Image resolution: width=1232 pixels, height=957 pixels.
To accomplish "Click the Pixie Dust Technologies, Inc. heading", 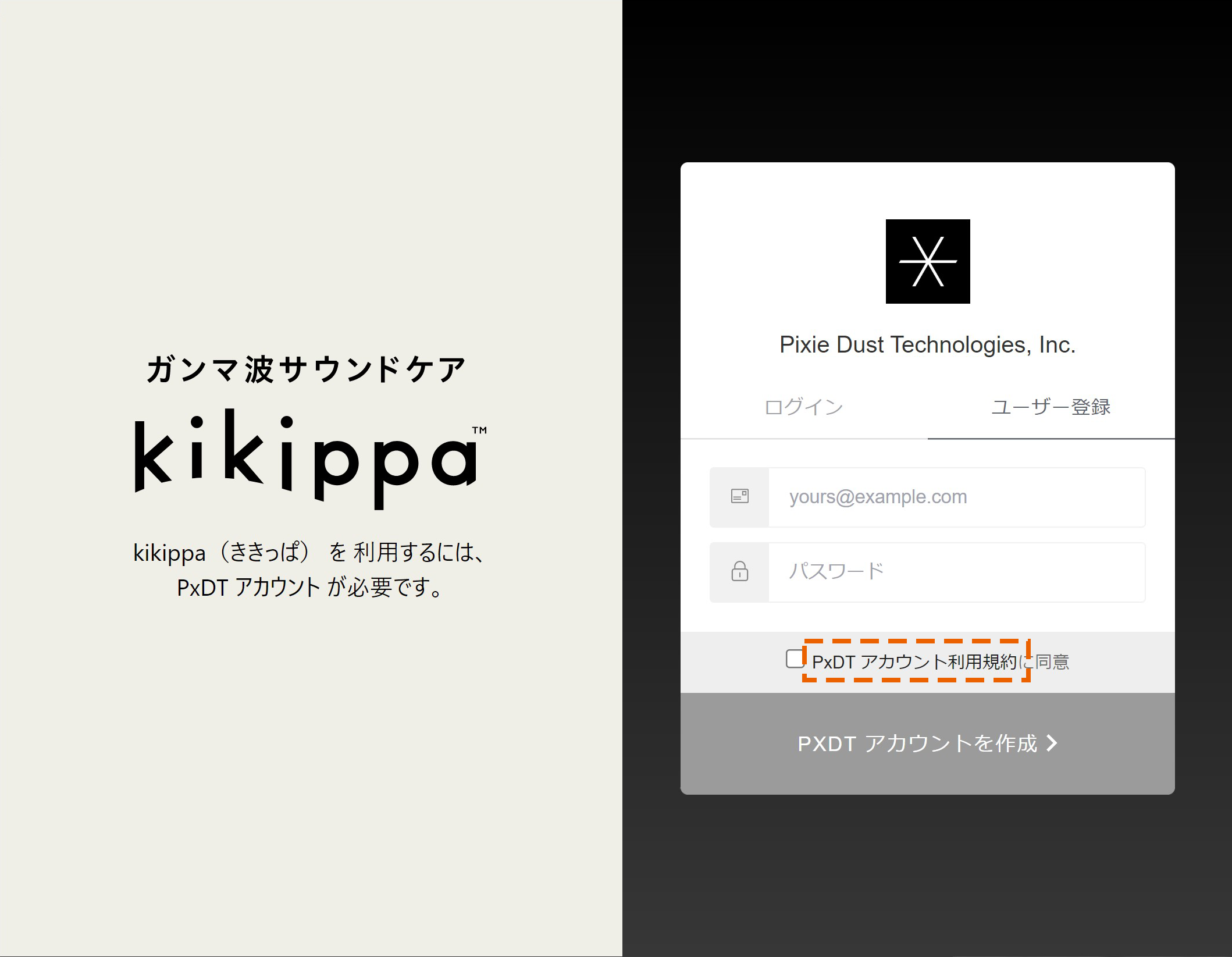I will coord(927,345).
